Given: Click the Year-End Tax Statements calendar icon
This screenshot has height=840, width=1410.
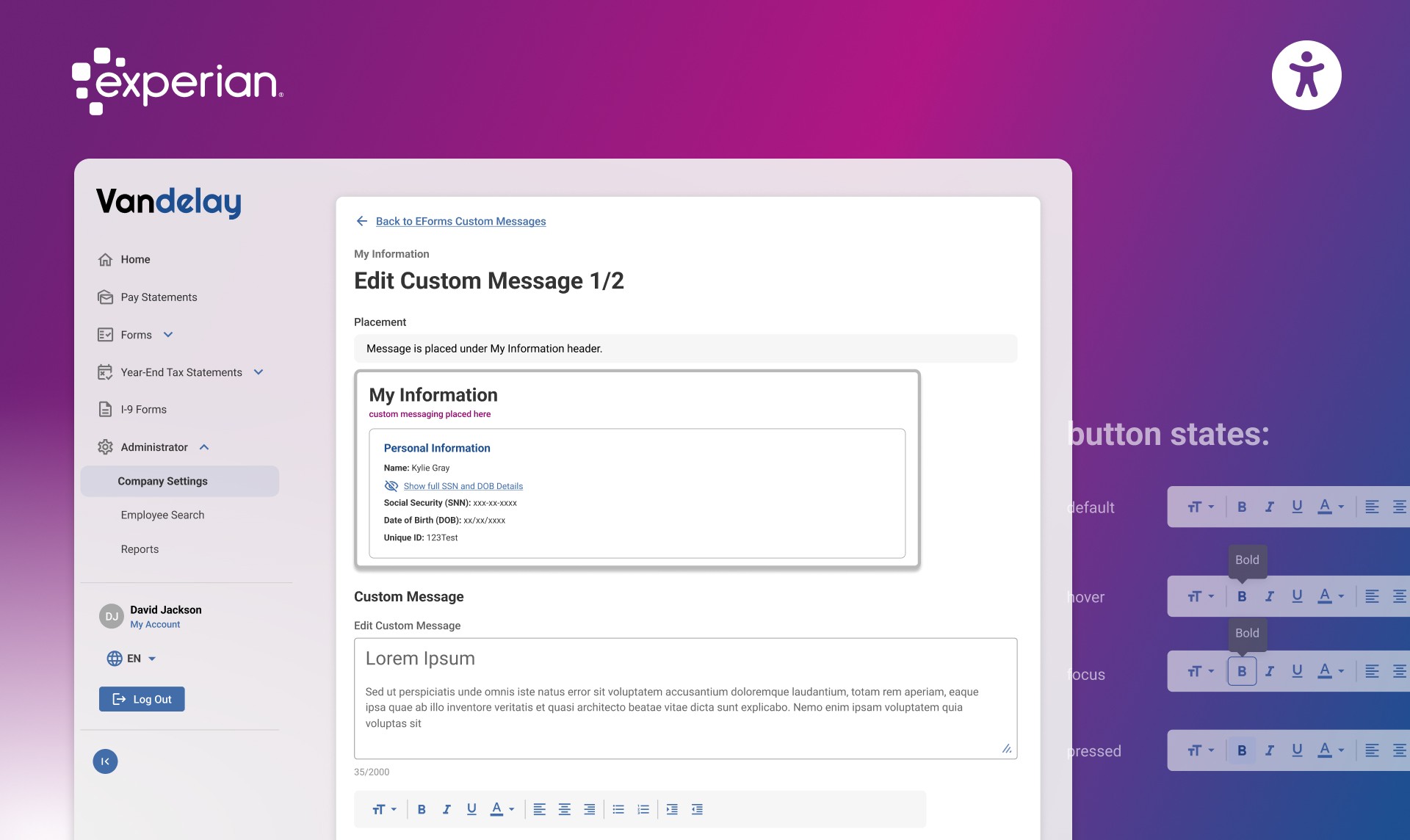Looking at the screenshot, I should pyautogui.click(x=105, y=372).
